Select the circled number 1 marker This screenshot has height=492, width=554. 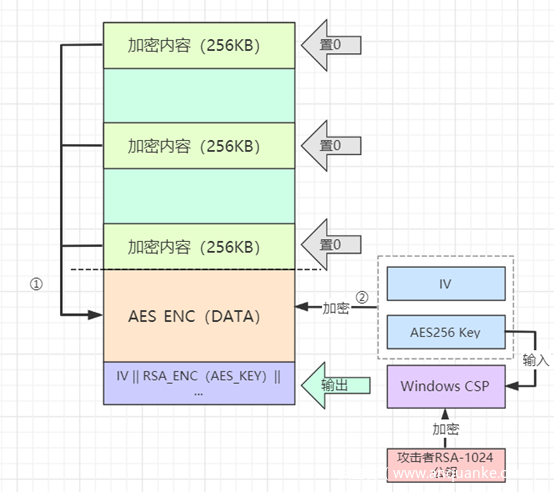(x=36, y=284)
